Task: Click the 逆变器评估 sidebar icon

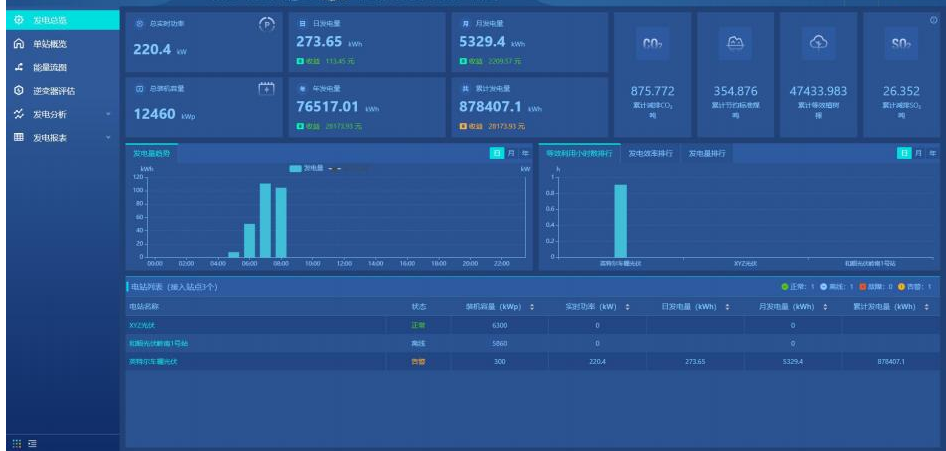Action: (x=18, y=91)
